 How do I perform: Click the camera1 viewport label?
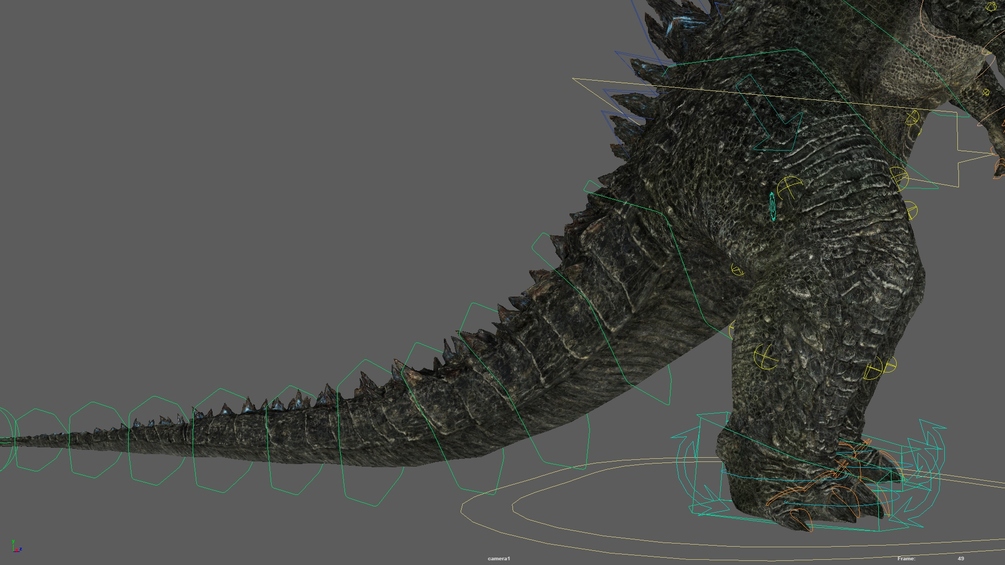499,559
